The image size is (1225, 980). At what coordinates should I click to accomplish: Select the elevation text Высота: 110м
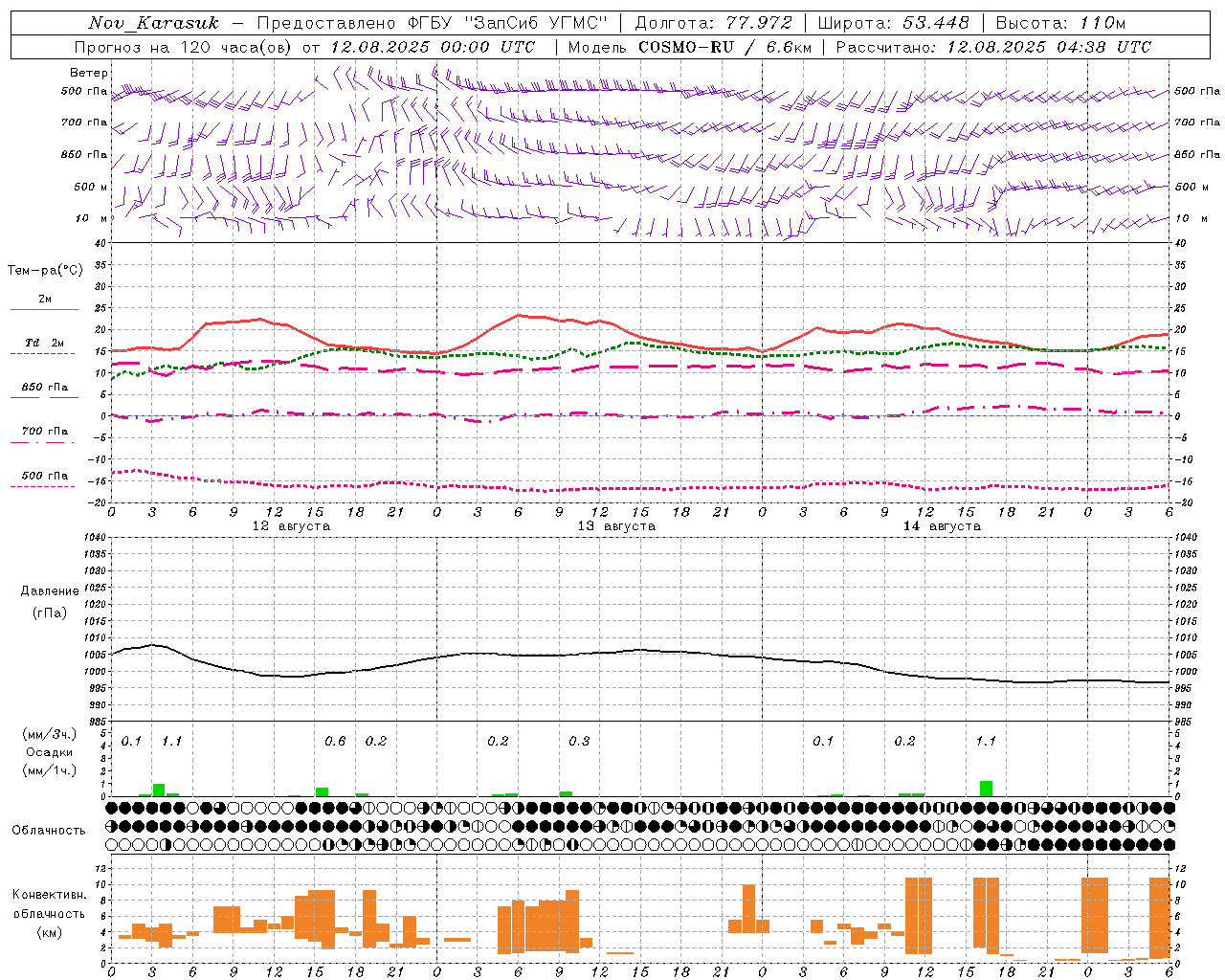pyautogui.click(x=1061, y=23)
